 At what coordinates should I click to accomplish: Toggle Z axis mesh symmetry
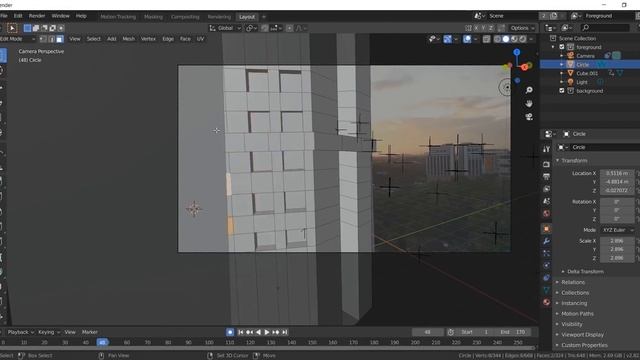(491, 28)
